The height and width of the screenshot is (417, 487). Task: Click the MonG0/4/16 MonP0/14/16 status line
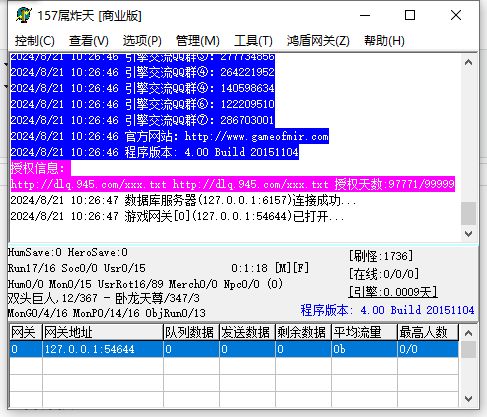click(107, 313)
